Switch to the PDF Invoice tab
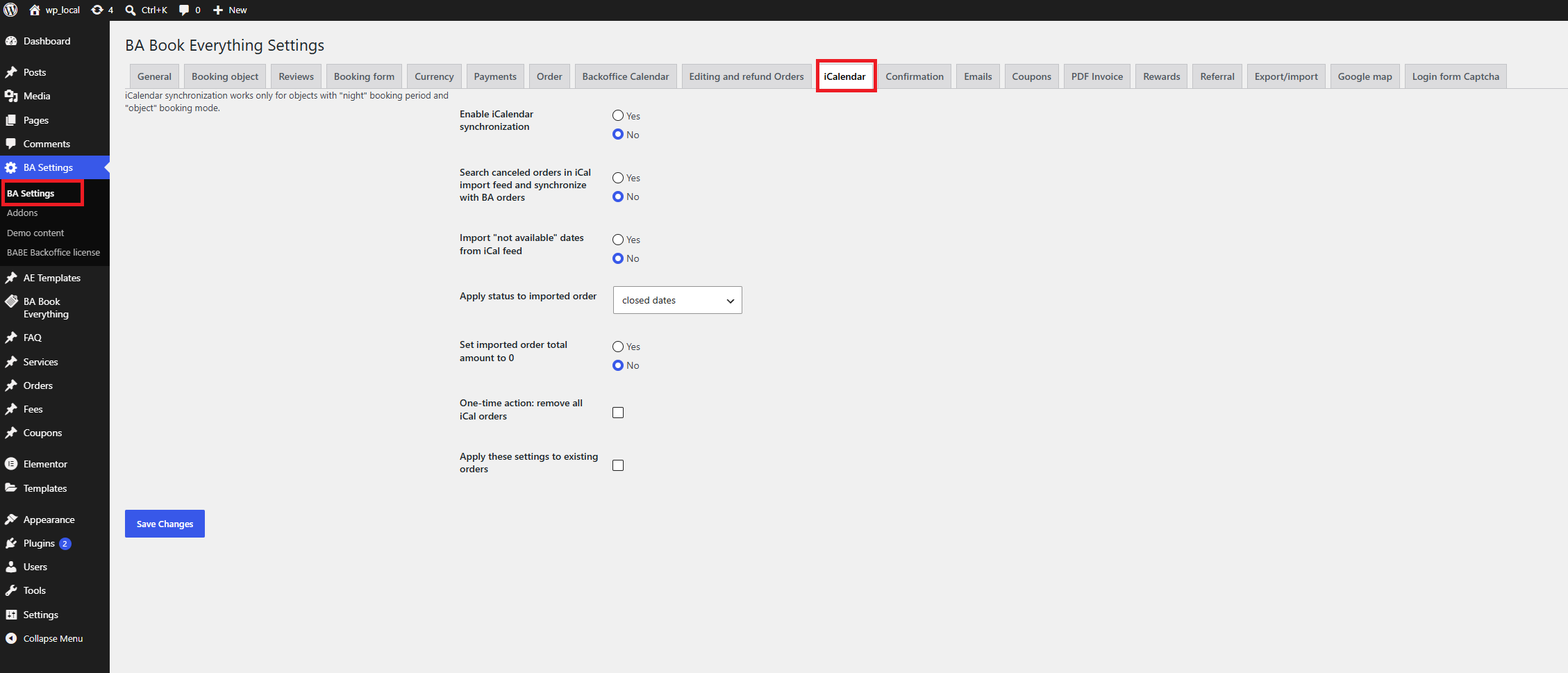This screenshot has width=1568, height=673. [1097, 76]
